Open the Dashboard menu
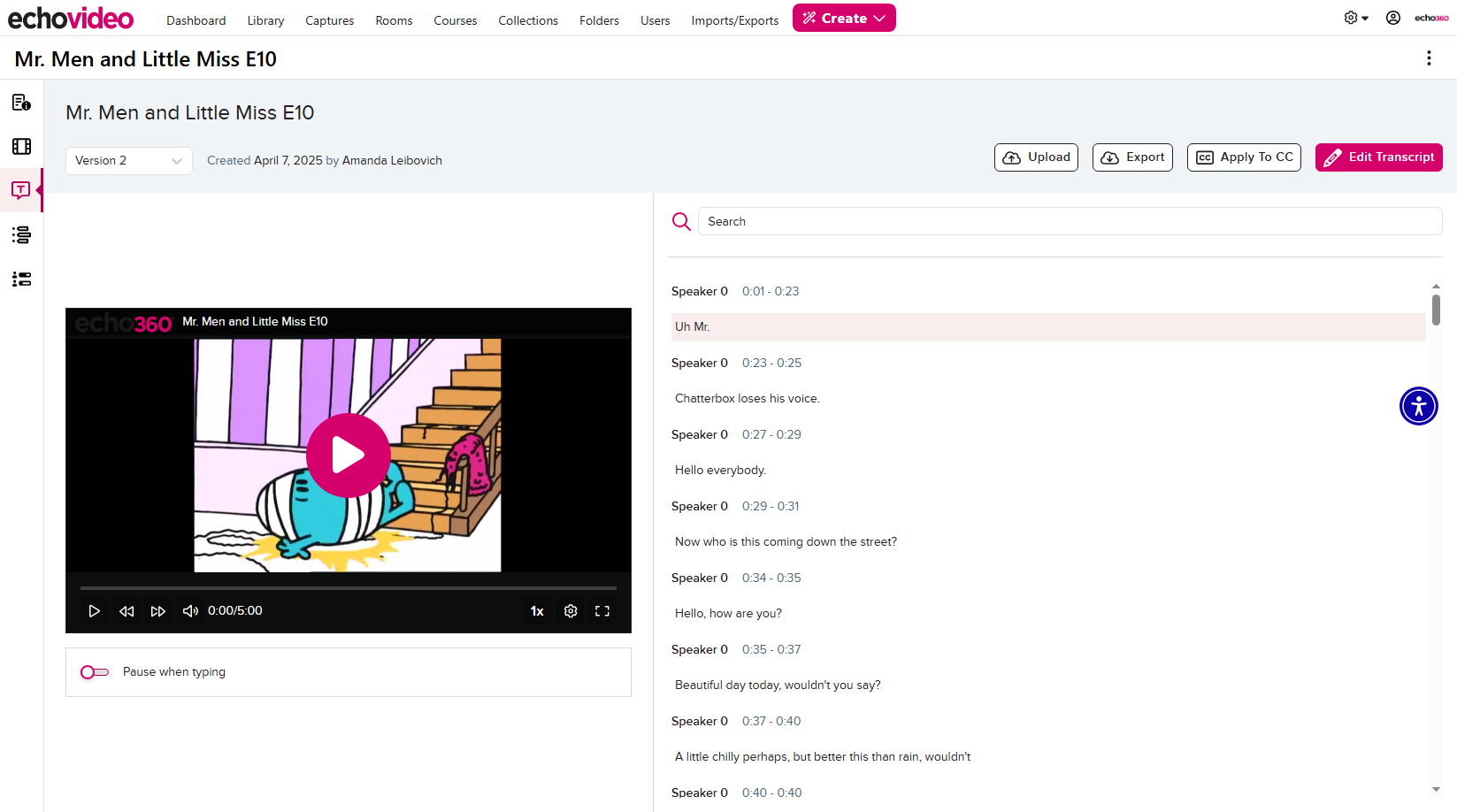The width and height of the screenshot is (1457, 812). pyautogui.click(x=196, y=20)
